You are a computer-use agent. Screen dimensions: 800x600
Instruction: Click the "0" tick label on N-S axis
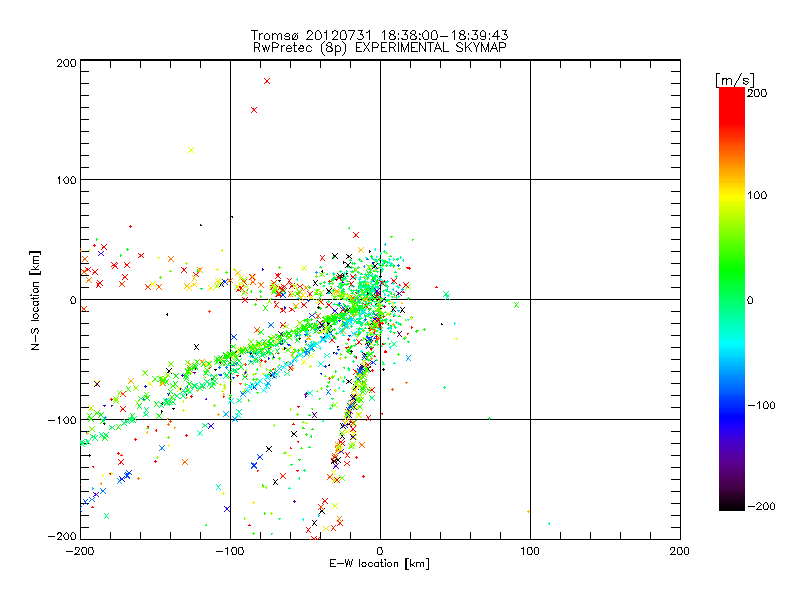[73, 301]
